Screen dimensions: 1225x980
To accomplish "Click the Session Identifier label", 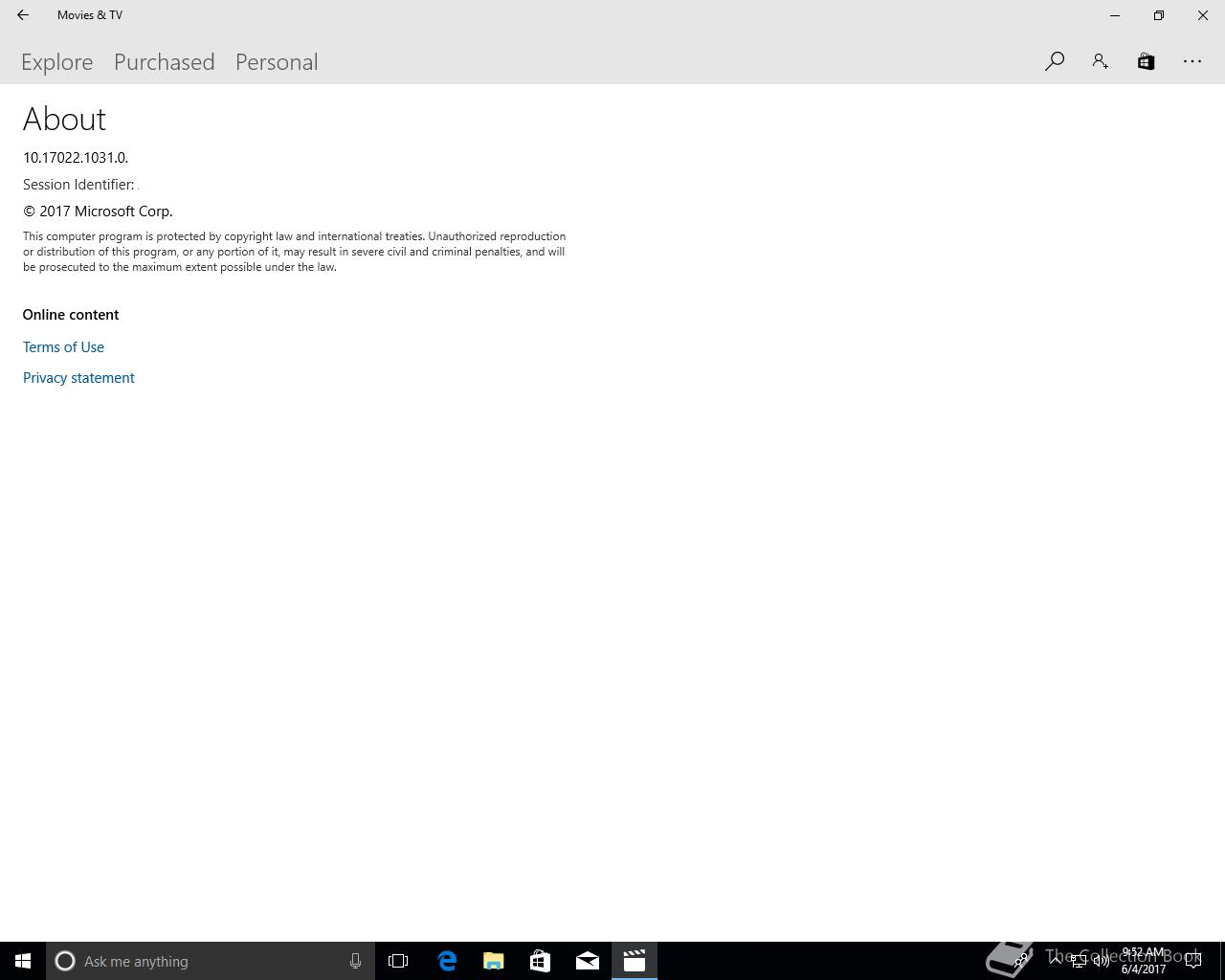I will pos(78,185).
